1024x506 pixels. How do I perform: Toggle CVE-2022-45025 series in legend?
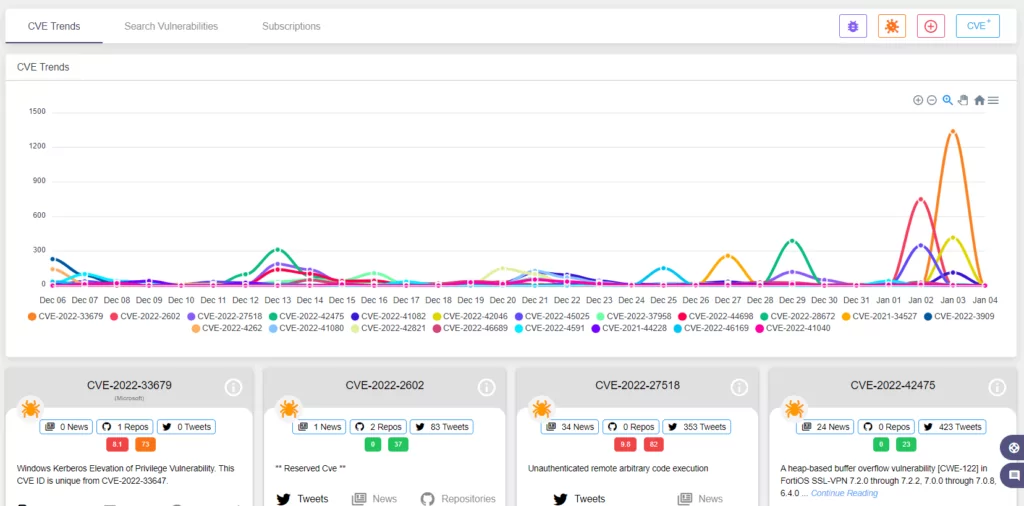tap(552, 316)
